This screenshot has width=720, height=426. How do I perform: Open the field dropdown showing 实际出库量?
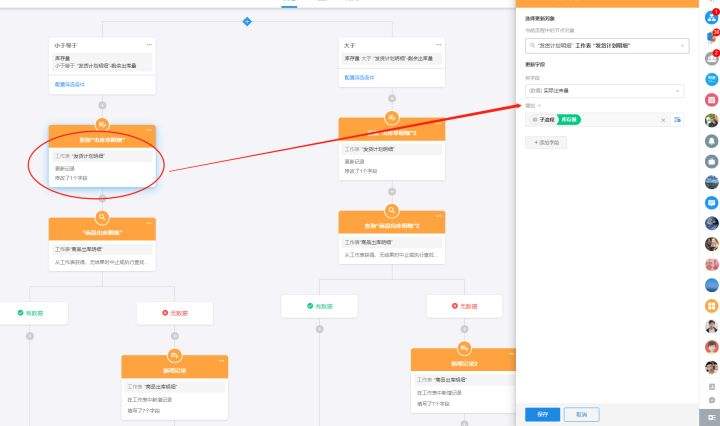coord(604,91)
